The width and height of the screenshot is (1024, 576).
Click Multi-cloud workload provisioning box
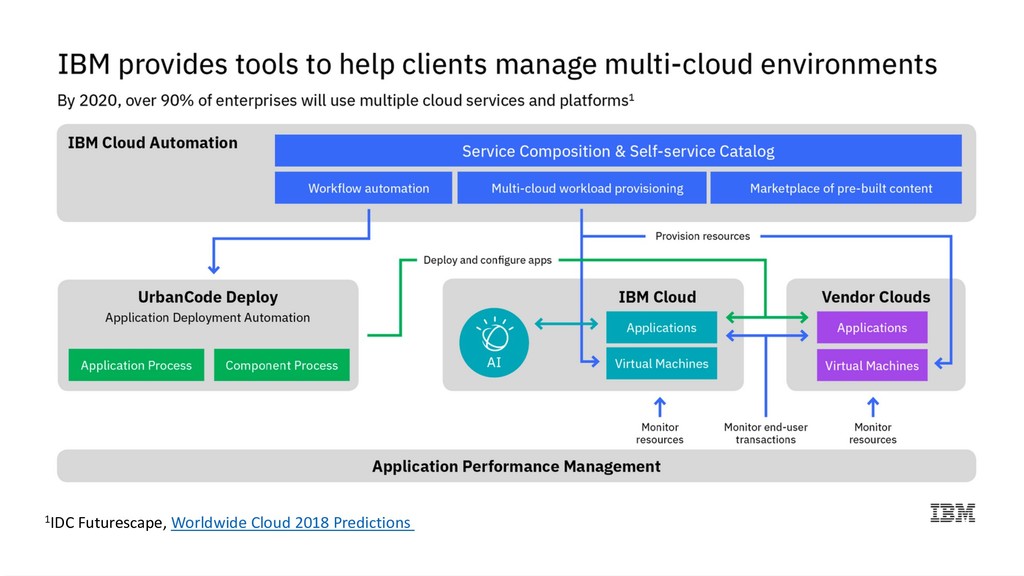(x=581, y=188)
